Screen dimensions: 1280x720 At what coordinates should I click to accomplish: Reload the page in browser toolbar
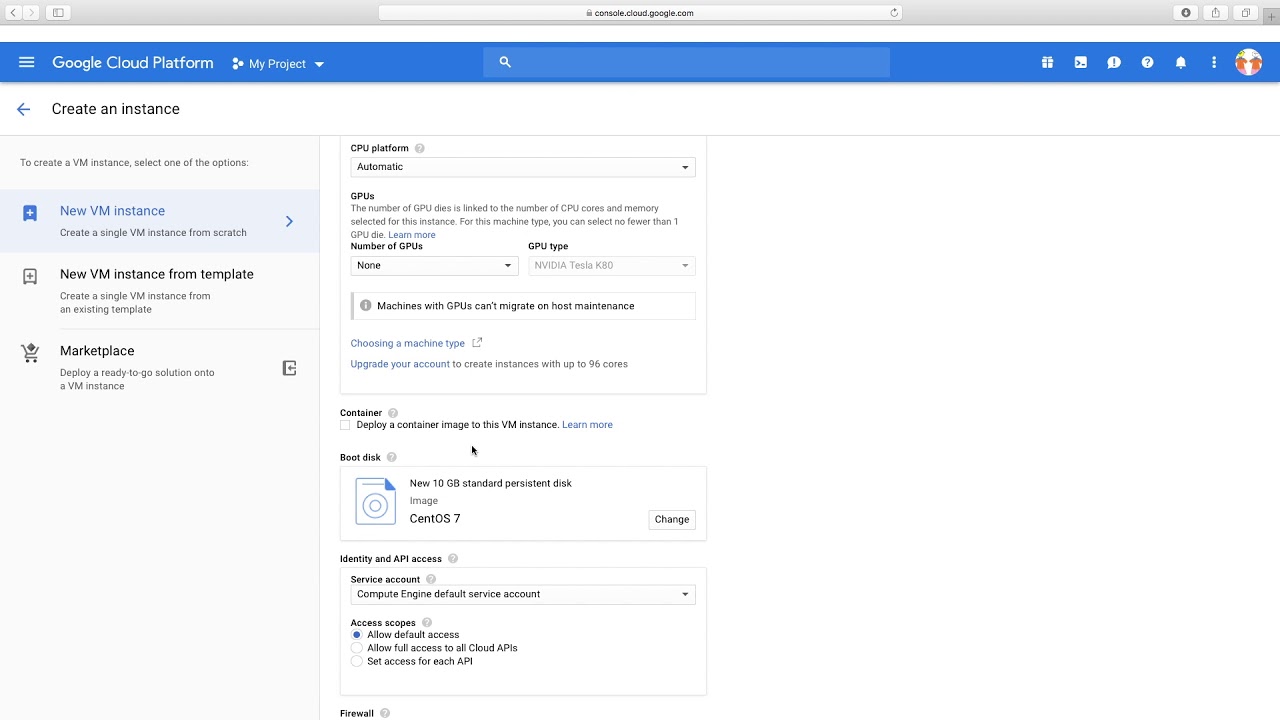click(894, 13)
